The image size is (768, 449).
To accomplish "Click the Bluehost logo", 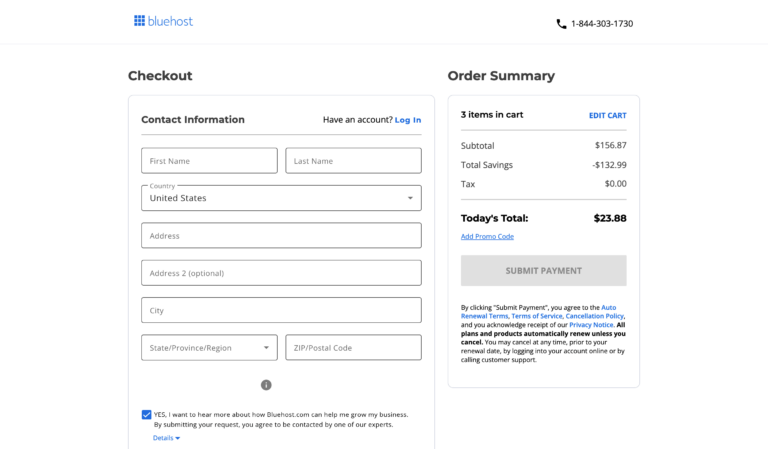I will (163, 21).
